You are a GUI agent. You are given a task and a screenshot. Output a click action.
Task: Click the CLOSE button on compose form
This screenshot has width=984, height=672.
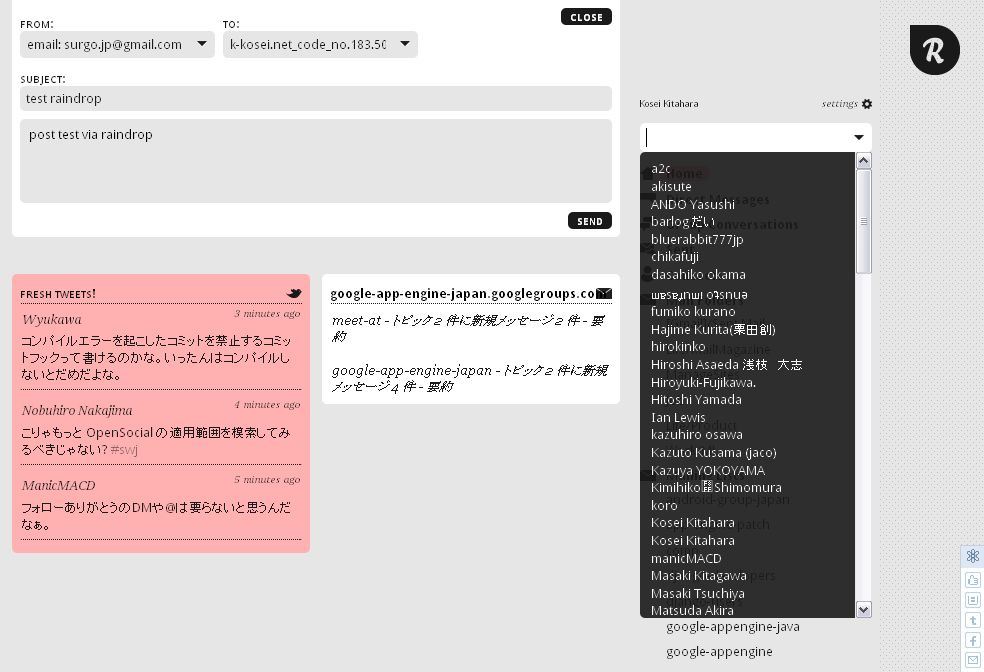[x=586, y=17]
